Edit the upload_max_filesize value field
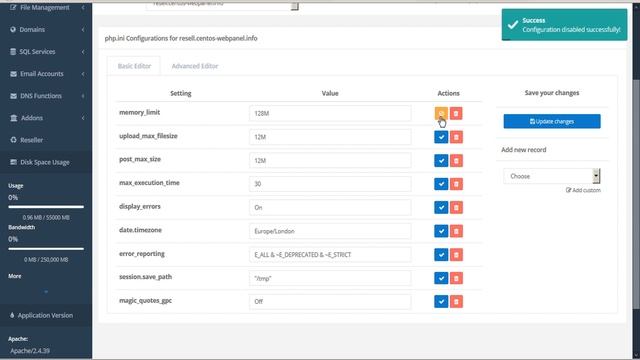The height and width of the screenshot is (360, 640). click(x=330, y=137)
